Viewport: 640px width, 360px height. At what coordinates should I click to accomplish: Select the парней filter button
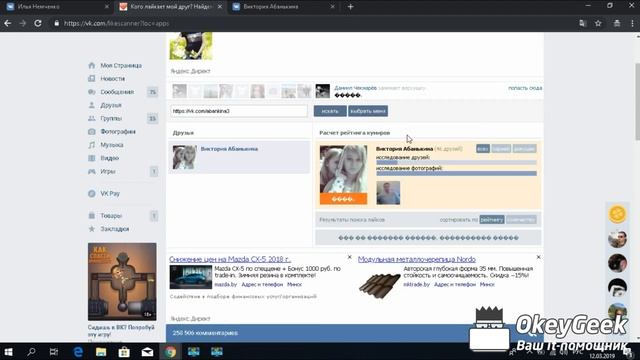click(x=501, y=149)
